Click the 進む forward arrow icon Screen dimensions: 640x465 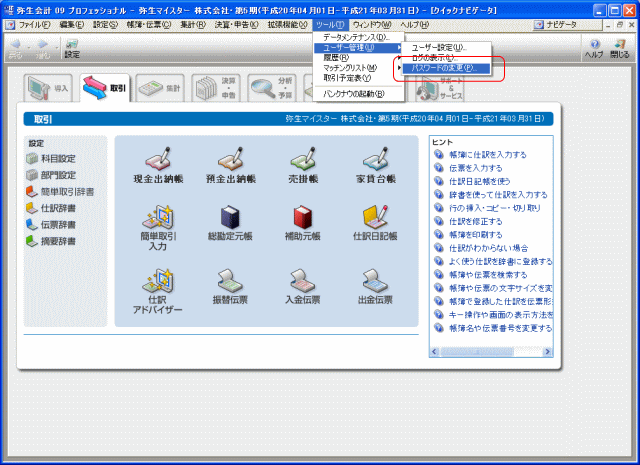42,48
